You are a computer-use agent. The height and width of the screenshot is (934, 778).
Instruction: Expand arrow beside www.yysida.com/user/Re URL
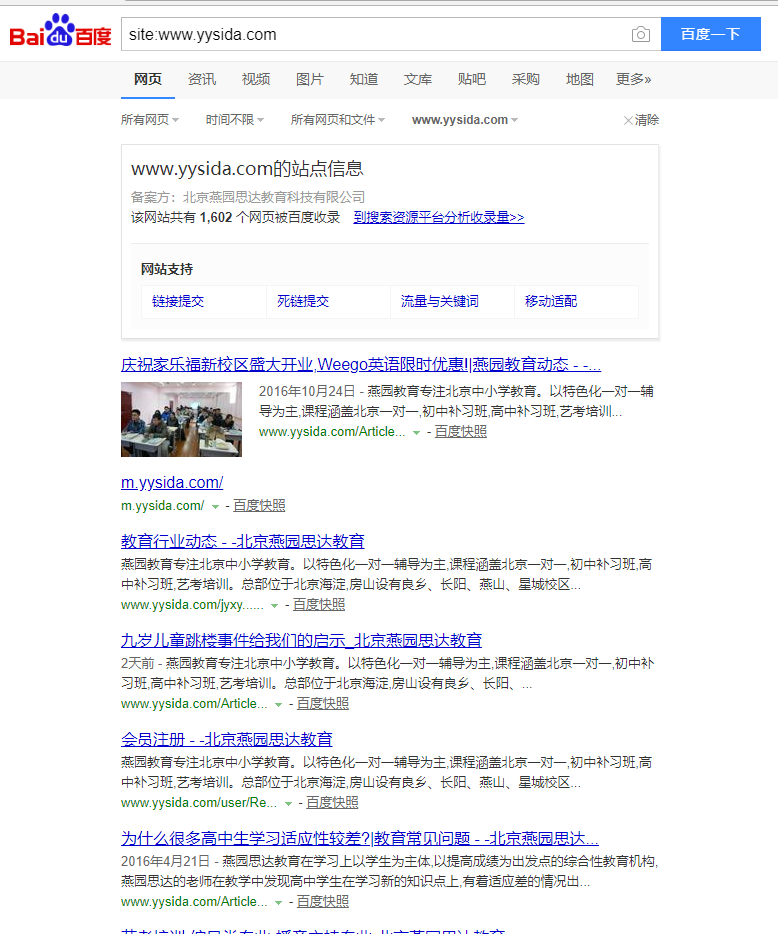[288, 804]
